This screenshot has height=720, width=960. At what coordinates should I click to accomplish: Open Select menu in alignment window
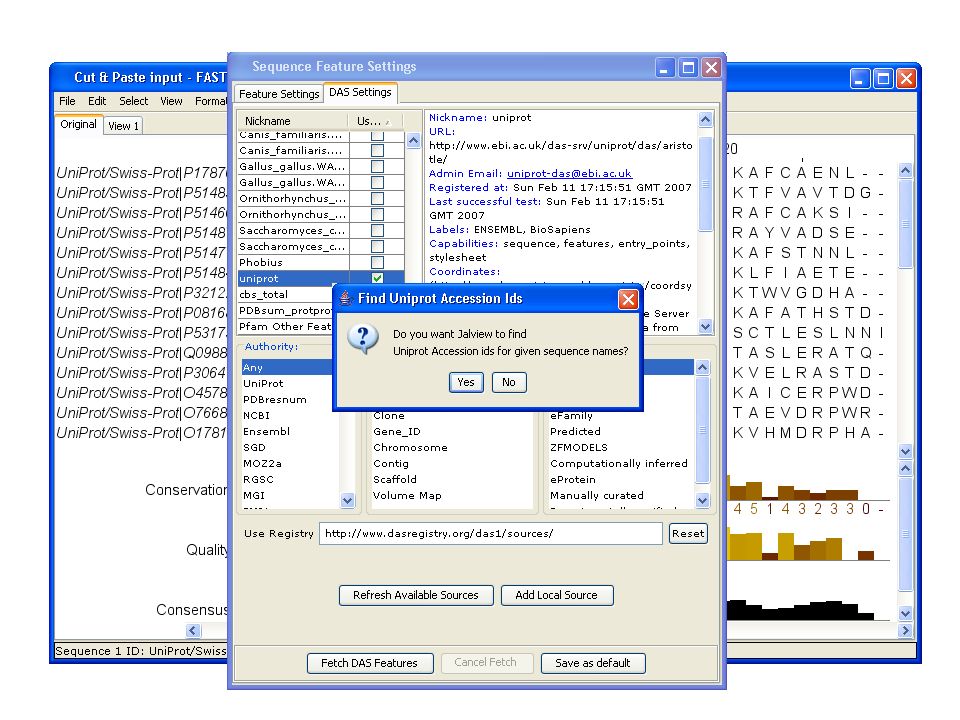tap(133, 101)
